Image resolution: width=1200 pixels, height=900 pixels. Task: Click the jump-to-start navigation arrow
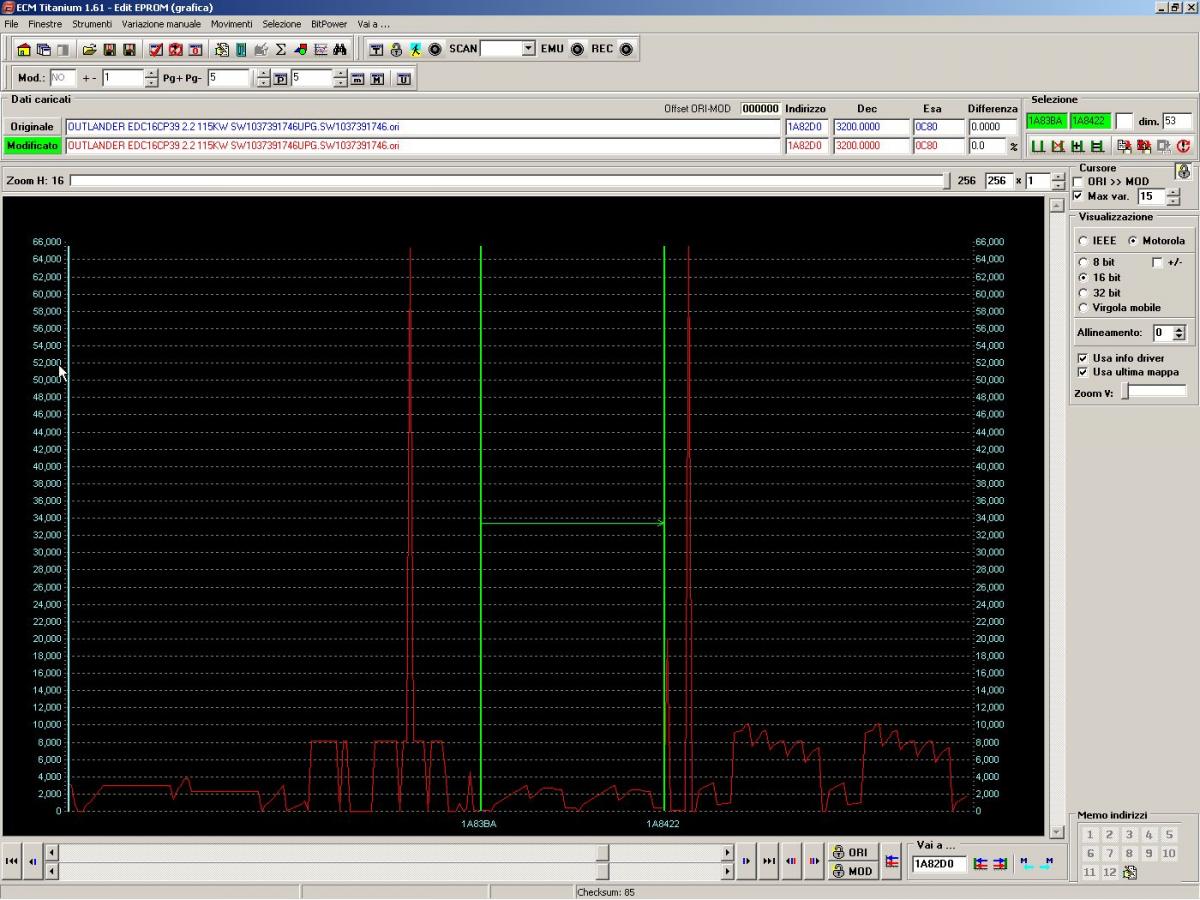tap(12, 861)
